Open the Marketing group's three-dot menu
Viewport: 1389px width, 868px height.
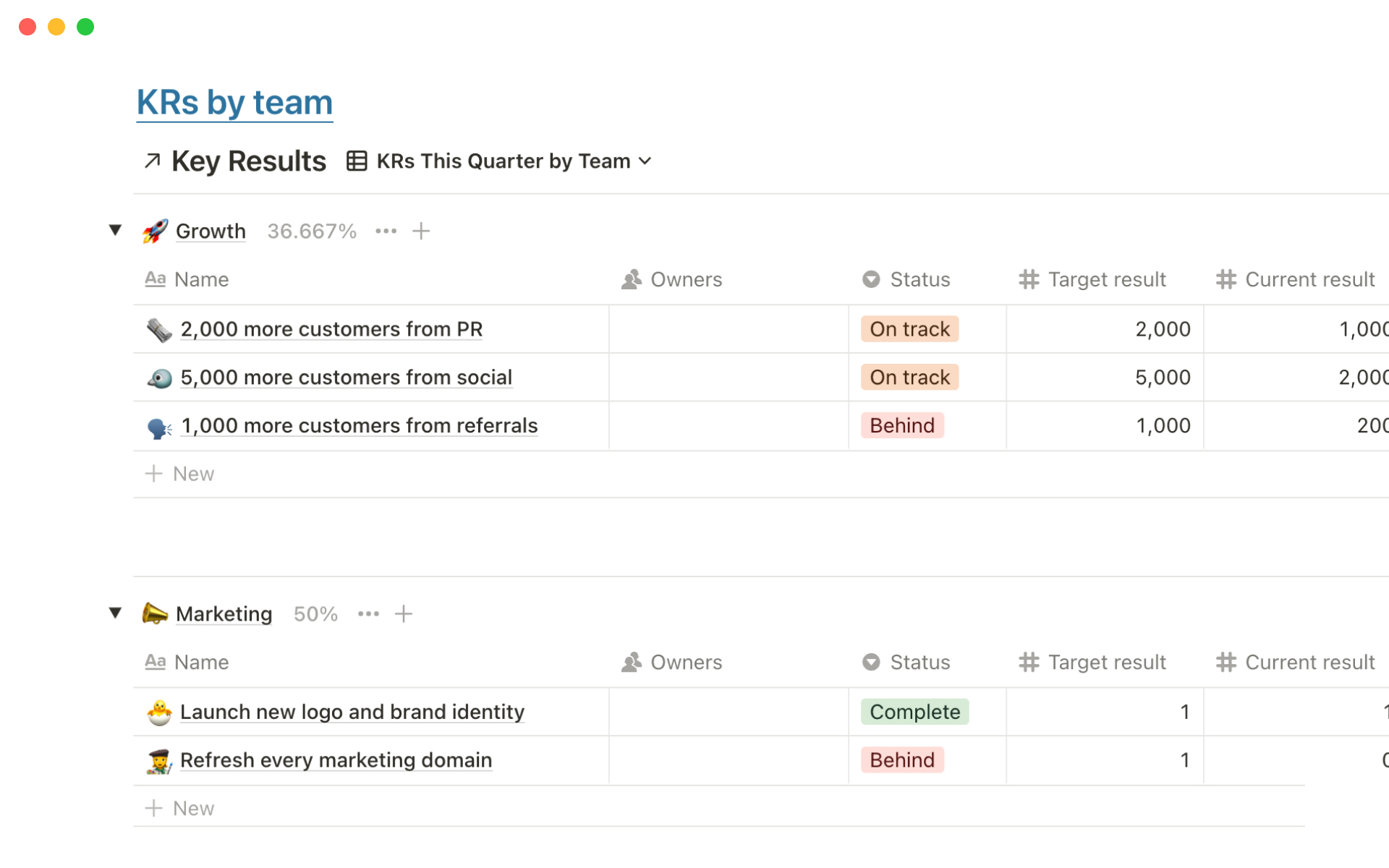pos(368,614)
